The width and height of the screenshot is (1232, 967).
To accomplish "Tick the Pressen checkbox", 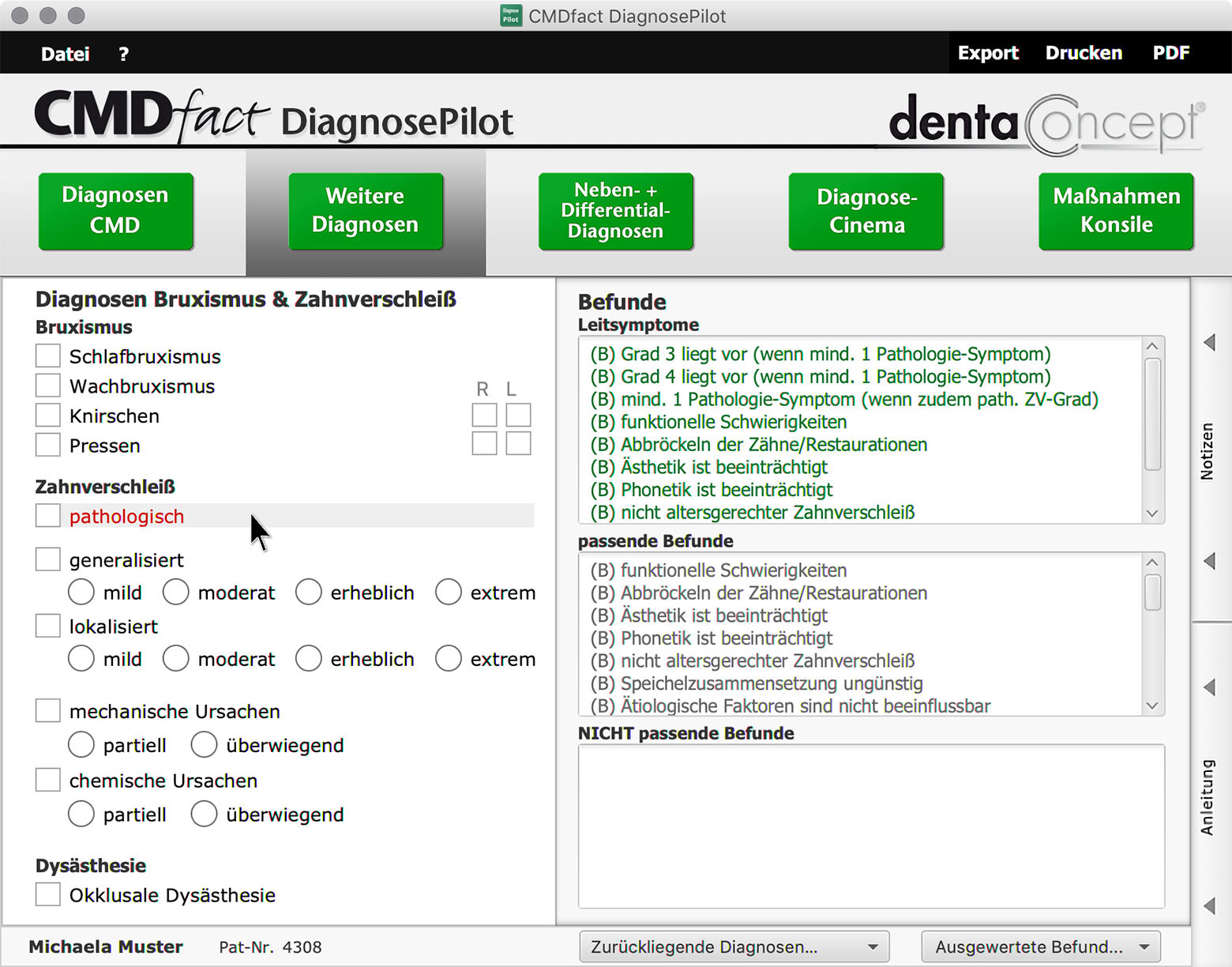I will (x=48, y=445).
